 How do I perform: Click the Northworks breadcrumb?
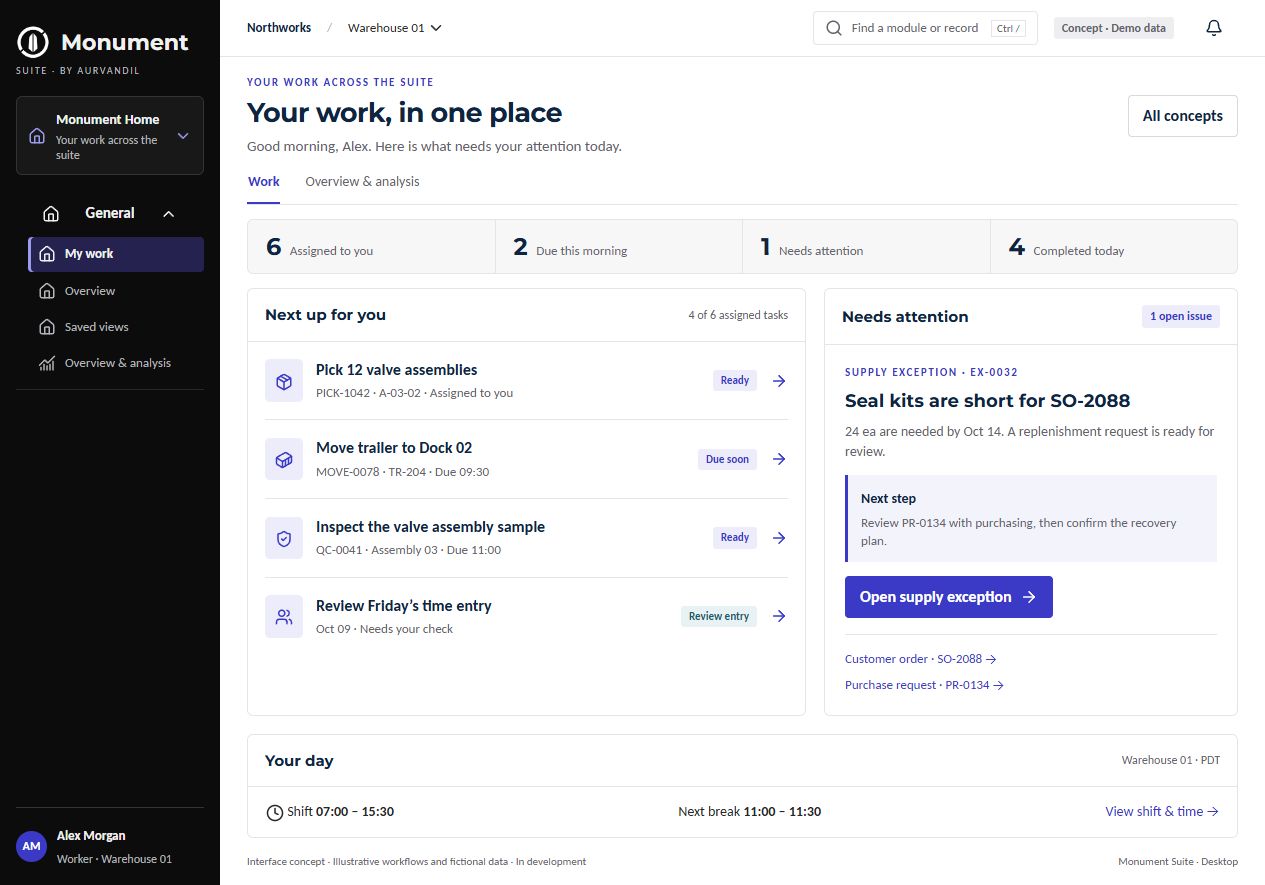279,28
